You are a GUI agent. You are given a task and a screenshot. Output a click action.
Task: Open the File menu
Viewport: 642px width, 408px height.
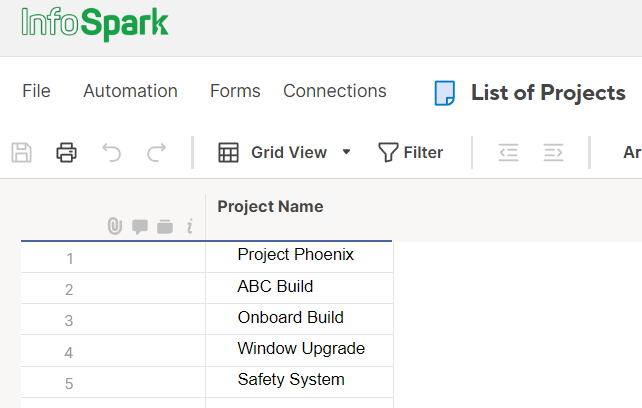click(x=36, y=91)
